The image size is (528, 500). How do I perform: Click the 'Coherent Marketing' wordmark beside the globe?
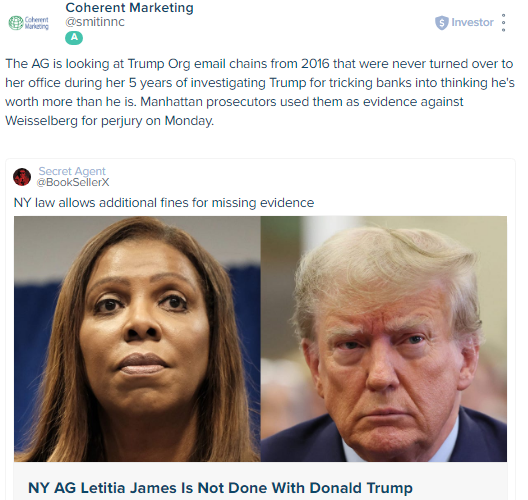[x=37, y=23]
